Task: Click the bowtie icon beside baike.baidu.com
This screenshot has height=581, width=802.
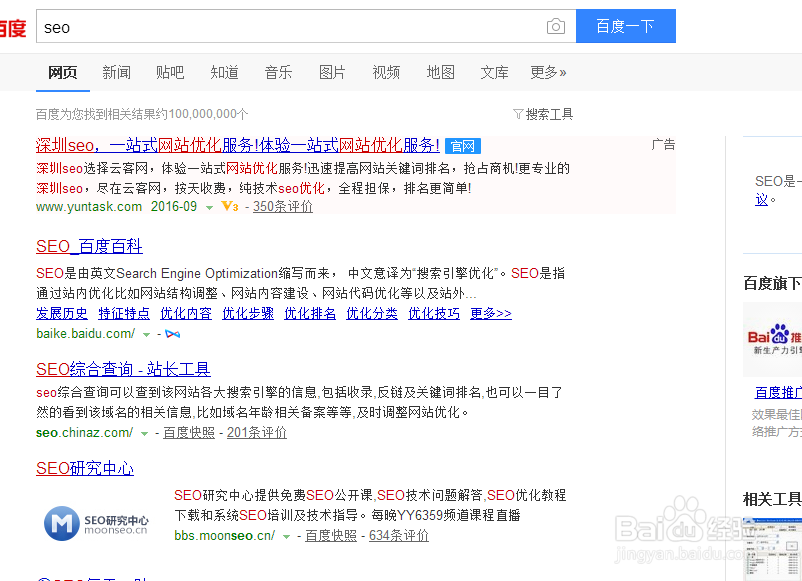Action: point(172,334)
